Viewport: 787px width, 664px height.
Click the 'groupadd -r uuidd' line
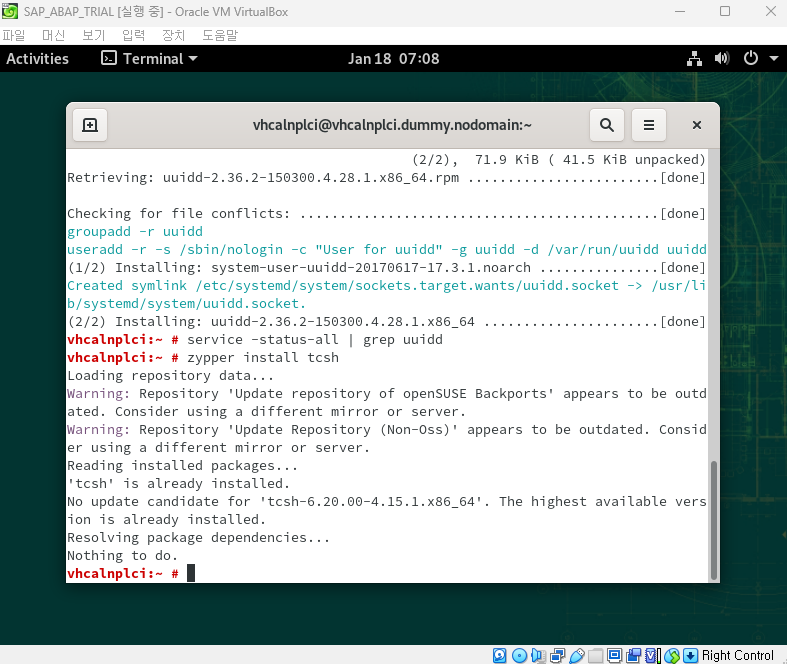click(135, 231)
